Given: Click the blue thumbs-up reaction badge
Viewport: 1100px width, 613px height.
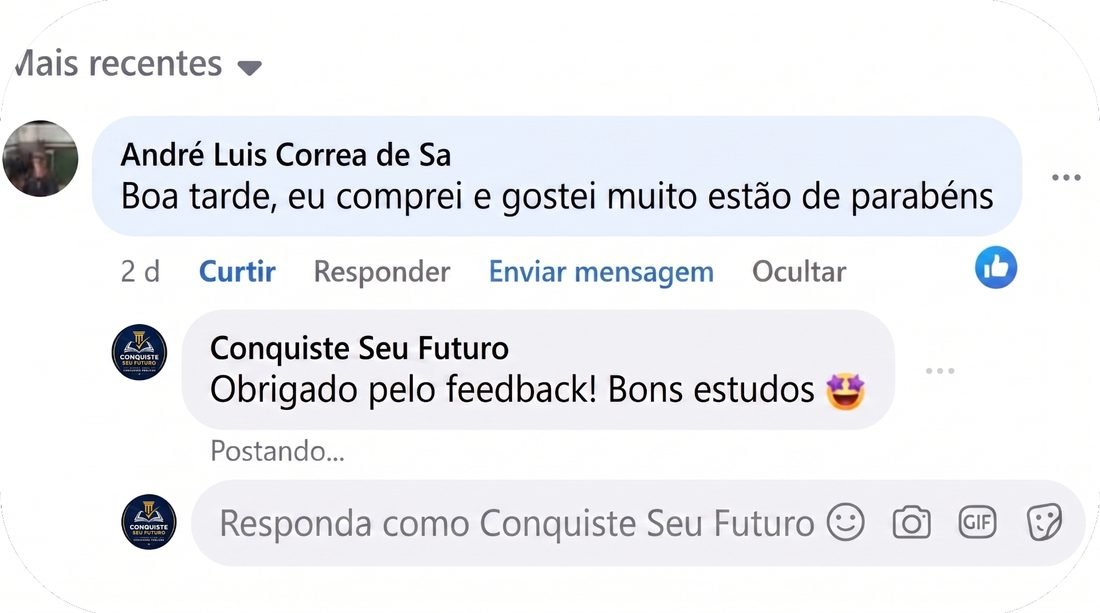Looking at the screenshot, I should tap(995, 267).
